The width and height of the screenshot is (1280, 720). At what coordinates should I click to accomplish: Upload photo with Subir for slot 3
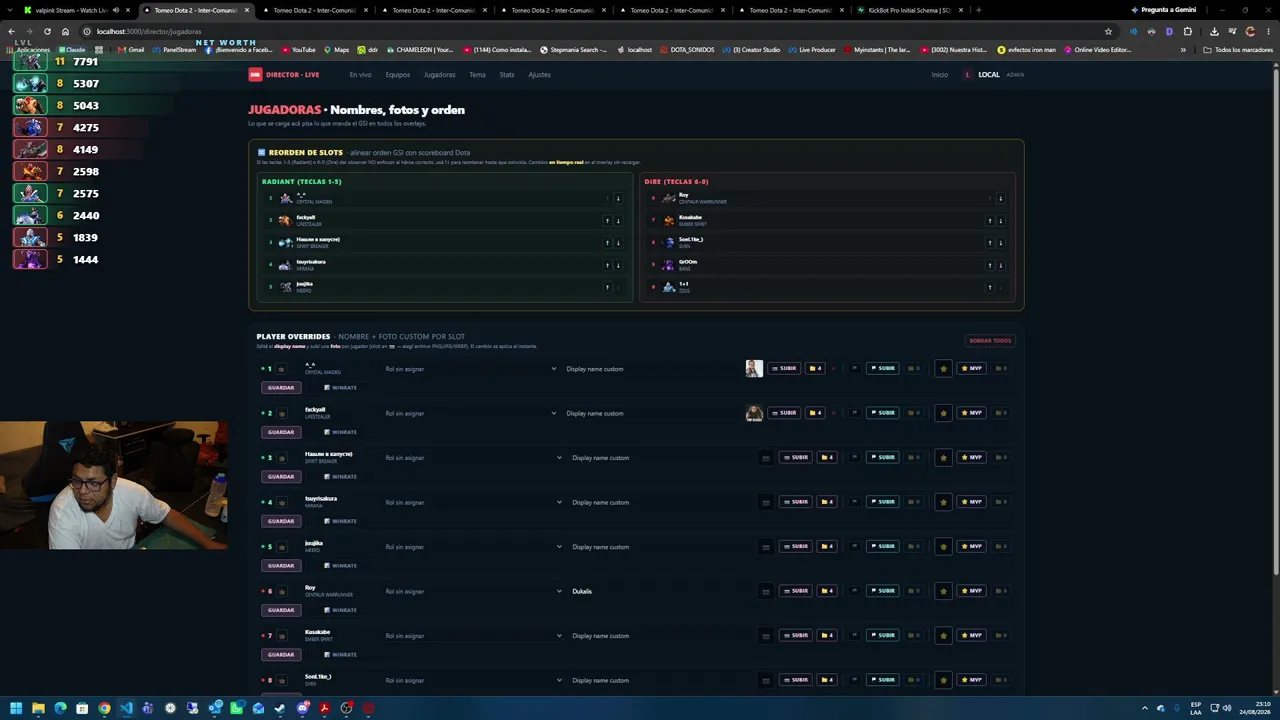(796, 457)
